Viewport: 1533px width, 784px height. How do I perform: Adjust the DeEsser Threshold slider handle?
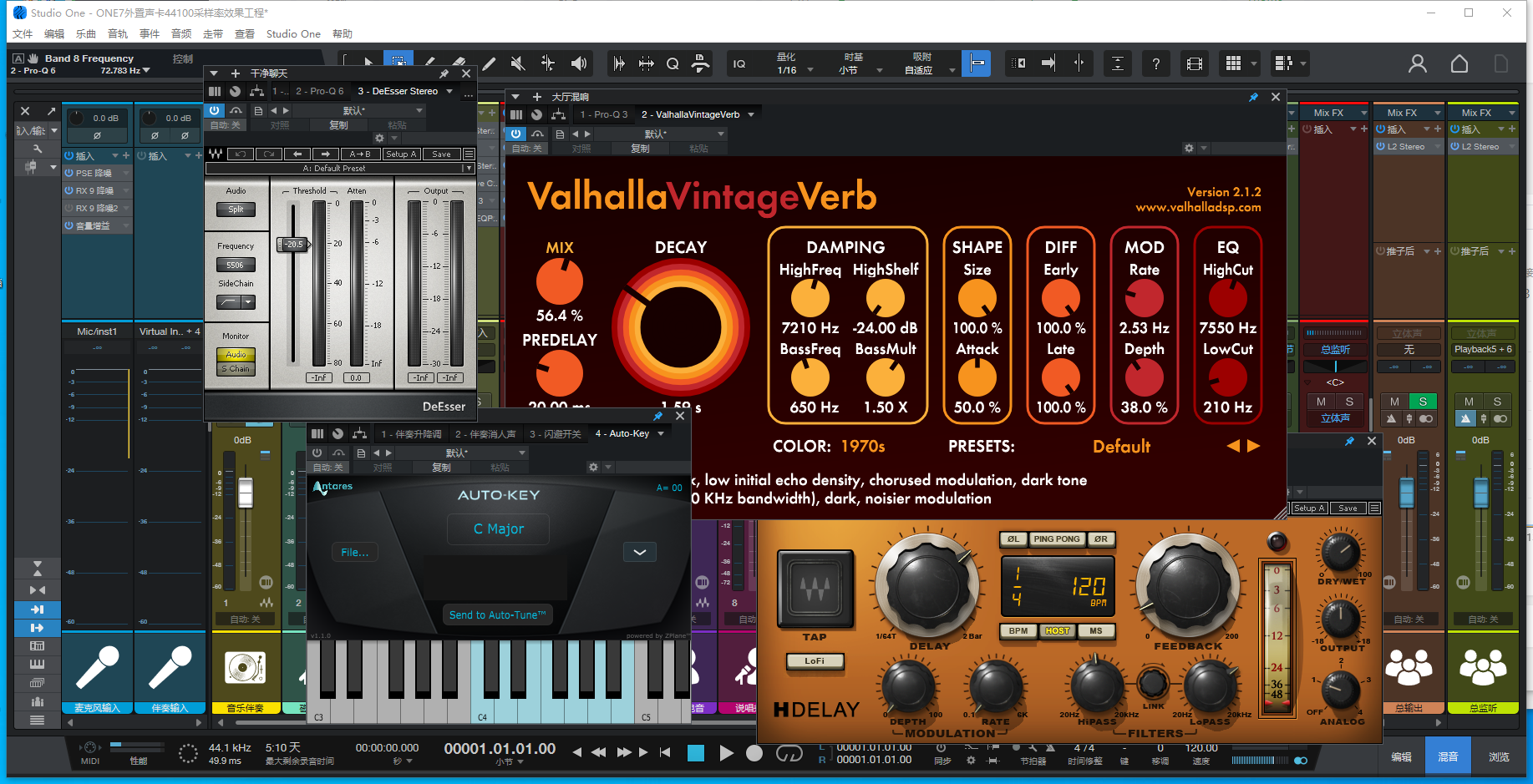pos(294,244)
